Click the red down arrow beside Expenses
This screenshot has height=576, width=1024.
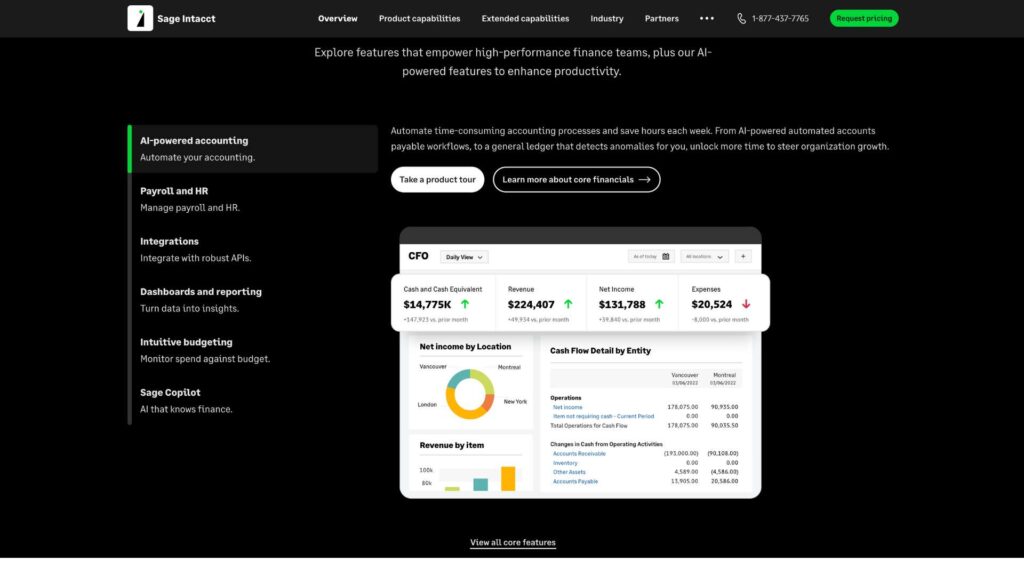point(745,302)
